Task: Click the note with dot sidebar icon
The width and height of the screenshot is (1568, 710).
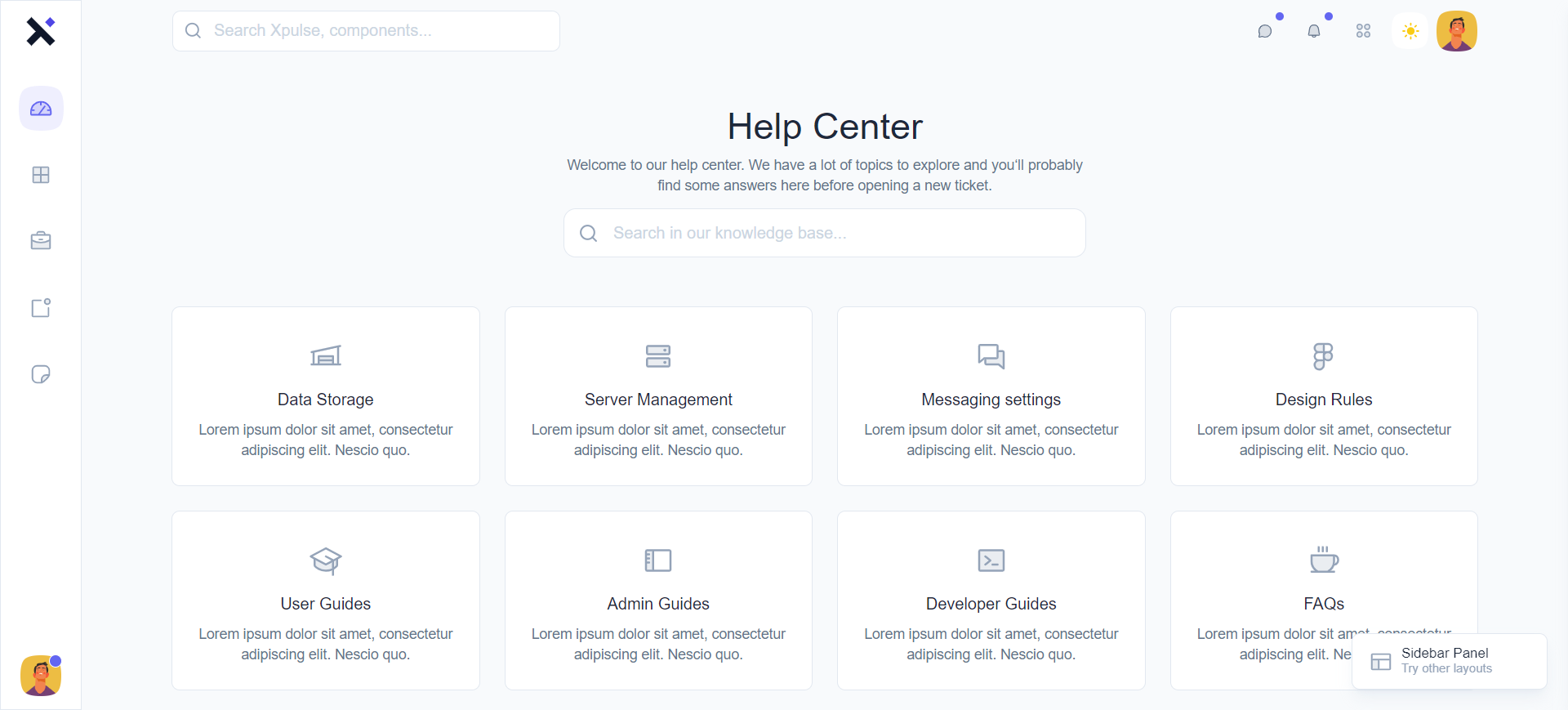Action: coord(41,308)
